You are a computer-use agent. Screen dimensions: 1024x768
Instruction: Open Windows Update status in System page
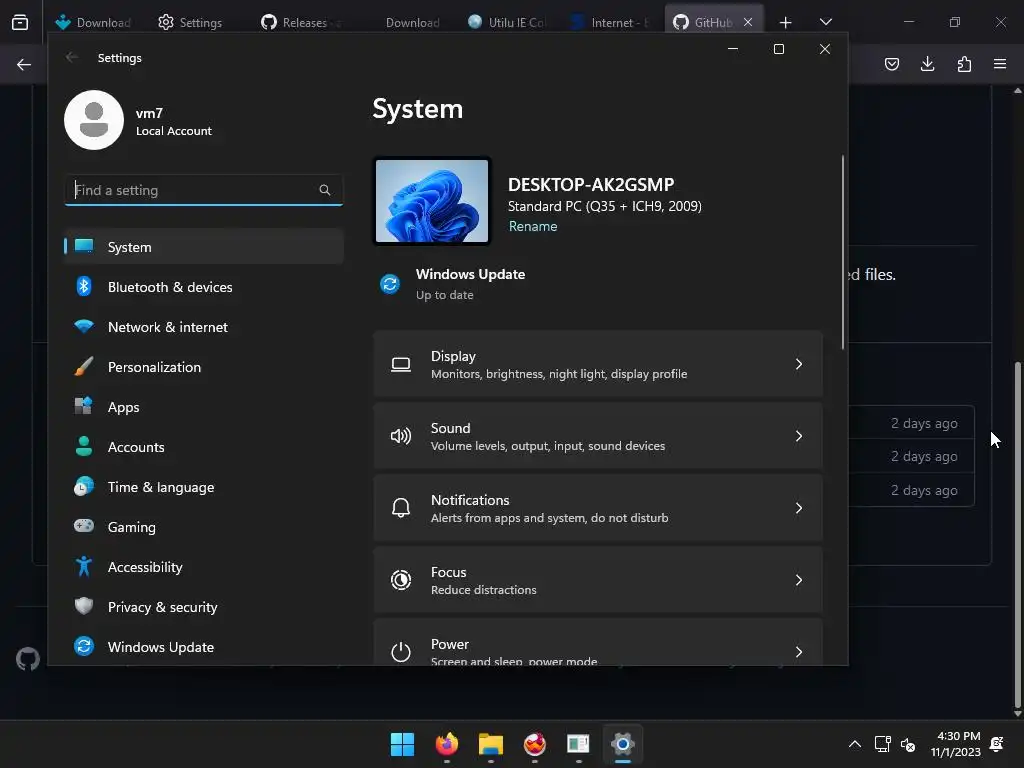tap(454, 284)
